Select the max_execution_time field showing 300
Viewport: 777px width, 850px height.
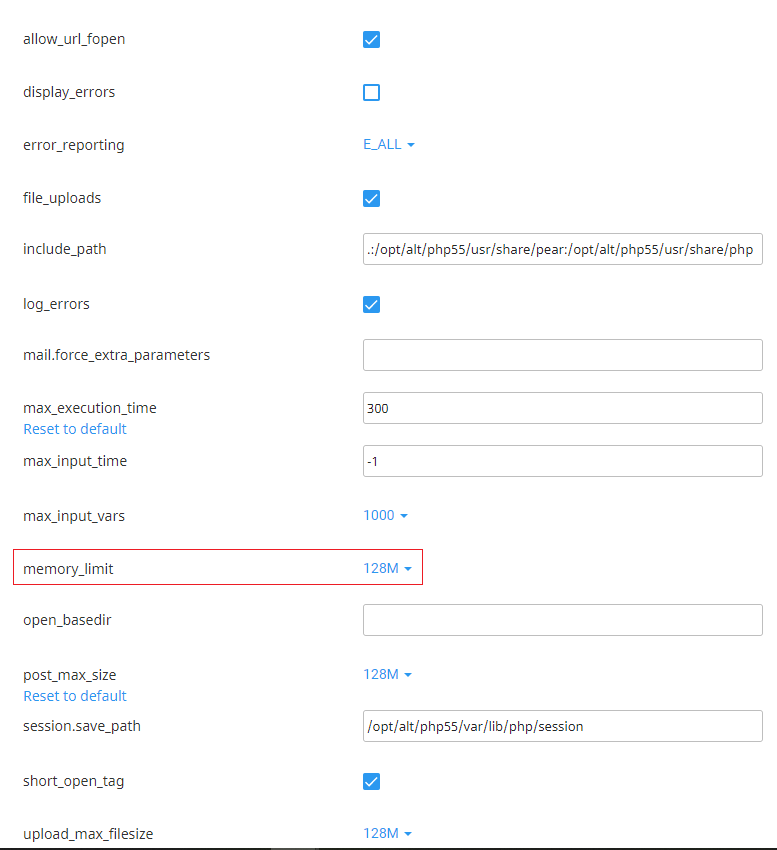coord(563,408)
